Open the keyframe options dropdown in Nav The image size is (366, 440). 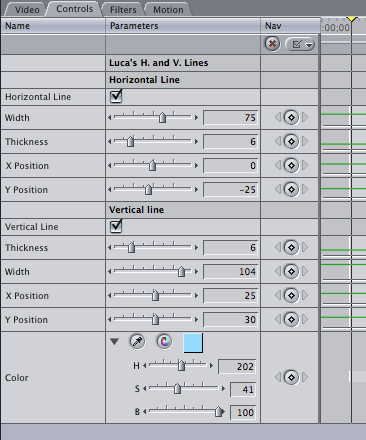[x=300, y=44]
